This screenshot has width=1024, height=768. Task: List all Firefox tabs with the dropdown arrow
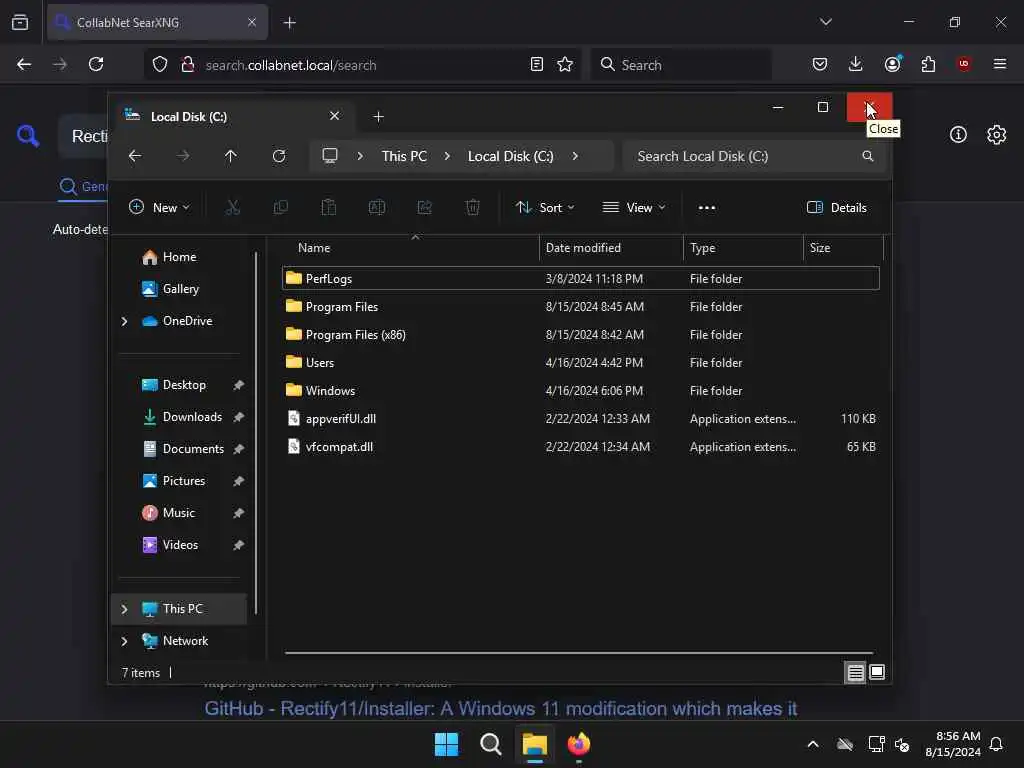pos(825,22)
